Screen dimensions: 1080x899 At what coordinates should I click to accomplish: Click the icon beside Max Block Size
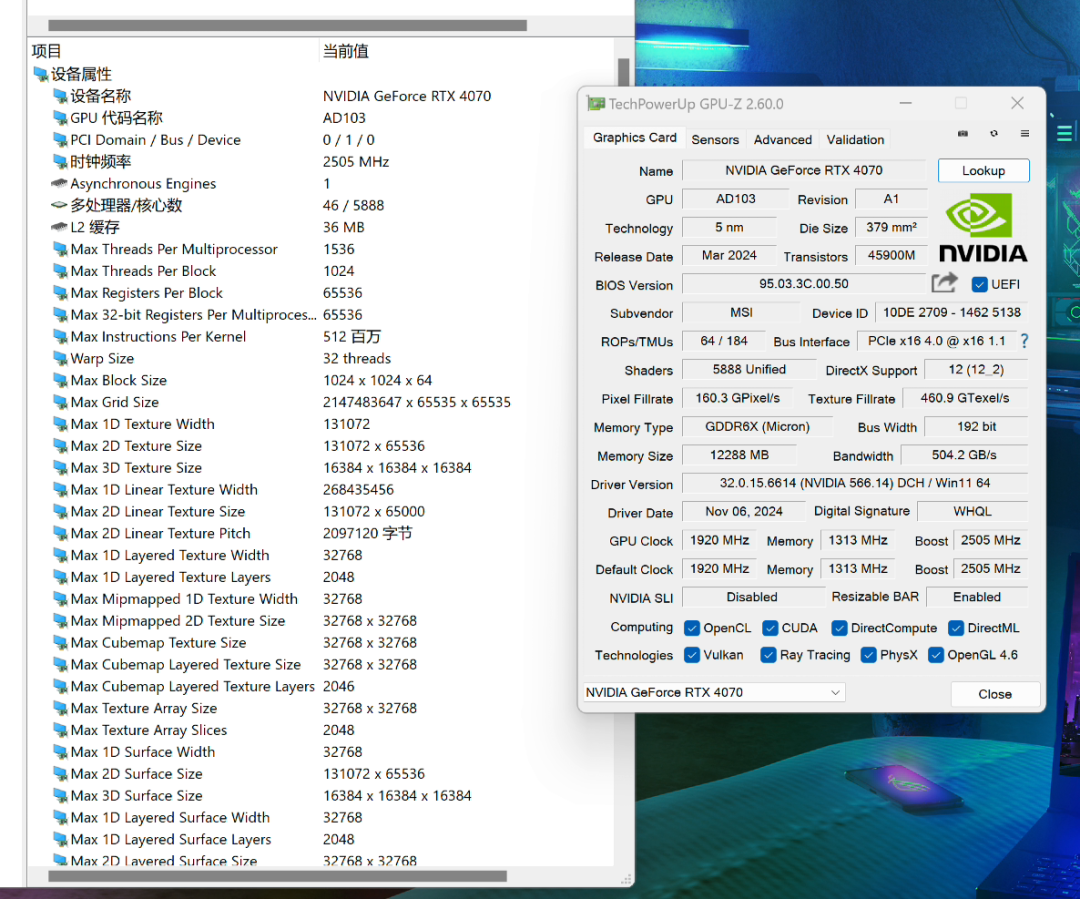(x=61, y=380)
